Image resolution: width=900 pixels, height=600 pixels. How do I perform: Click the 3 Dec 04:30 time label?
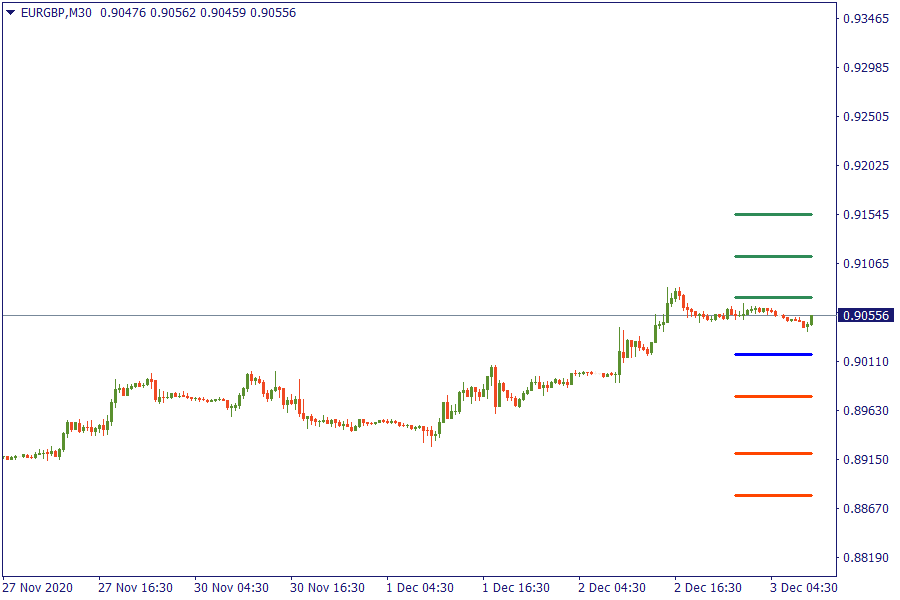[x=804, y=587]
